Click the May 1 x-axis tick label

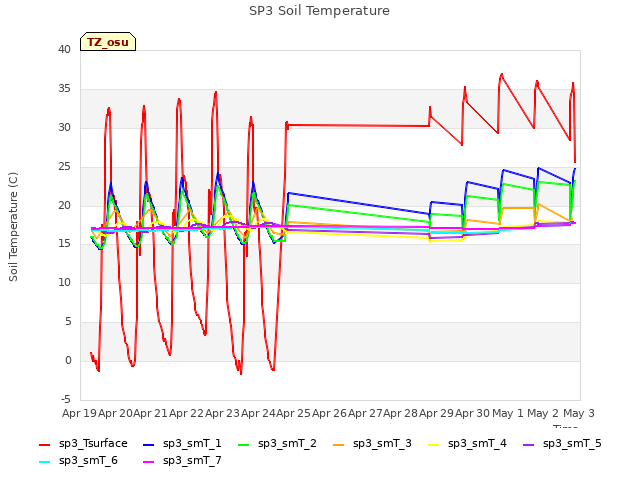pyautogui.click(x=508, y=413)
